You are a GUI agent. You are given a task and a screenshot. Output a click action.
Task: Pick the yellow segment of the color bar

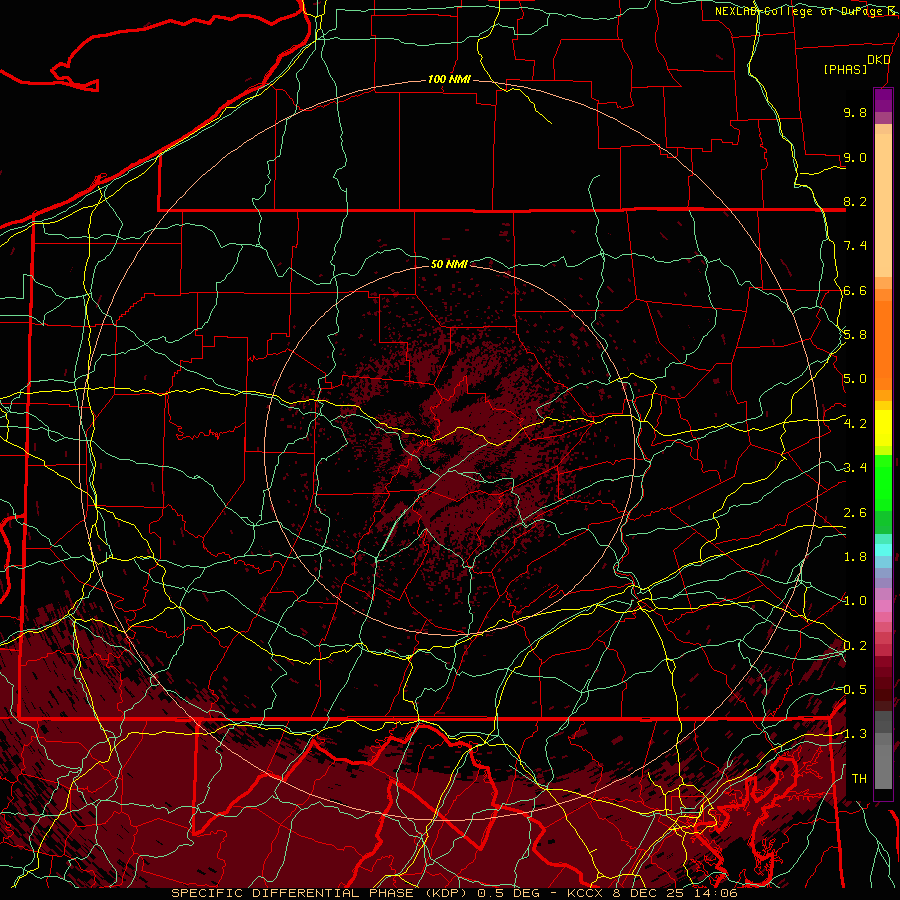click(x=883, y=428)
